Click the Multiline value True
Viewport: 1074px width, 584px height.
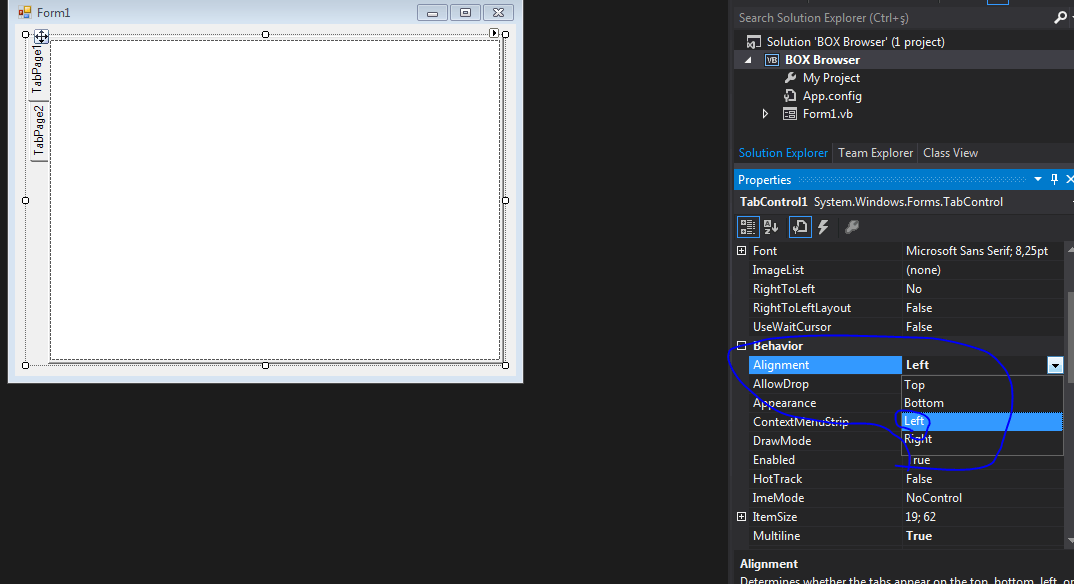tap(919, 536)
